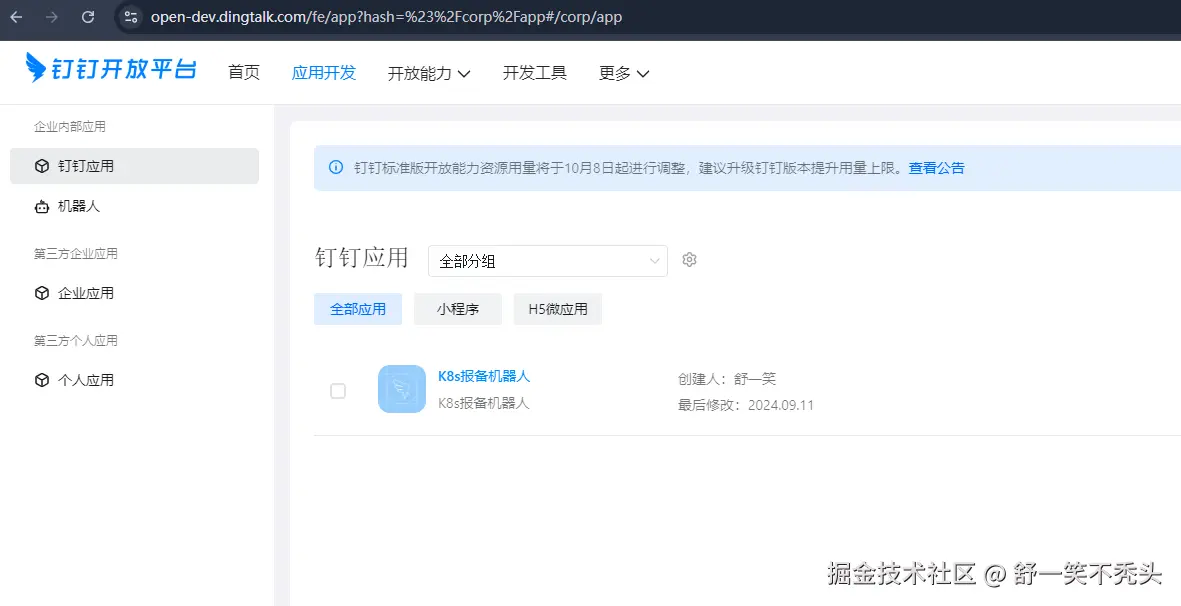Click the cube icon beside 企业应用
The image size is (1181, 606).
point(42,294)
